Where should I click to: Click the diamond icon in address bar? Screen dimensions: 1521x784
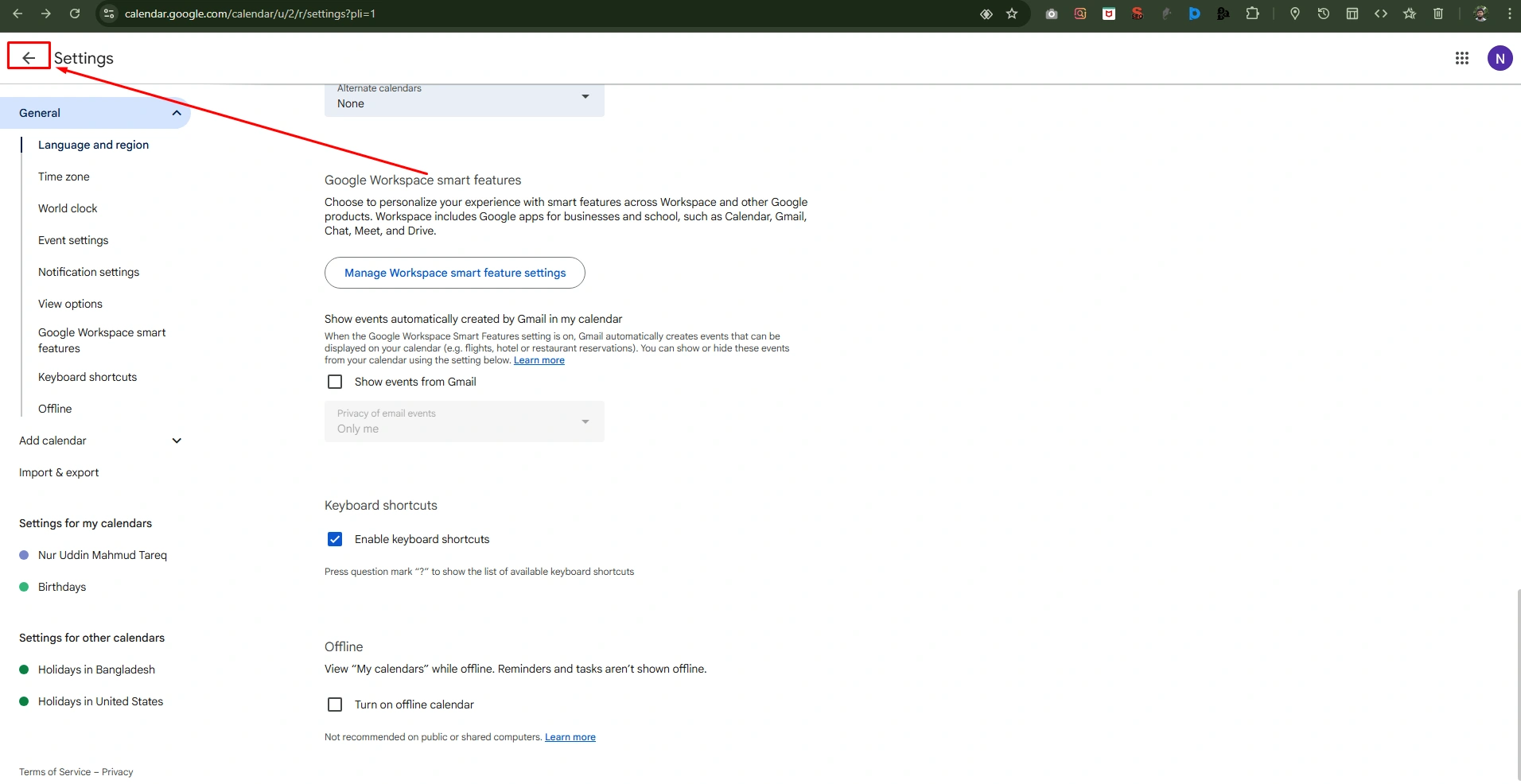(986, 14)
